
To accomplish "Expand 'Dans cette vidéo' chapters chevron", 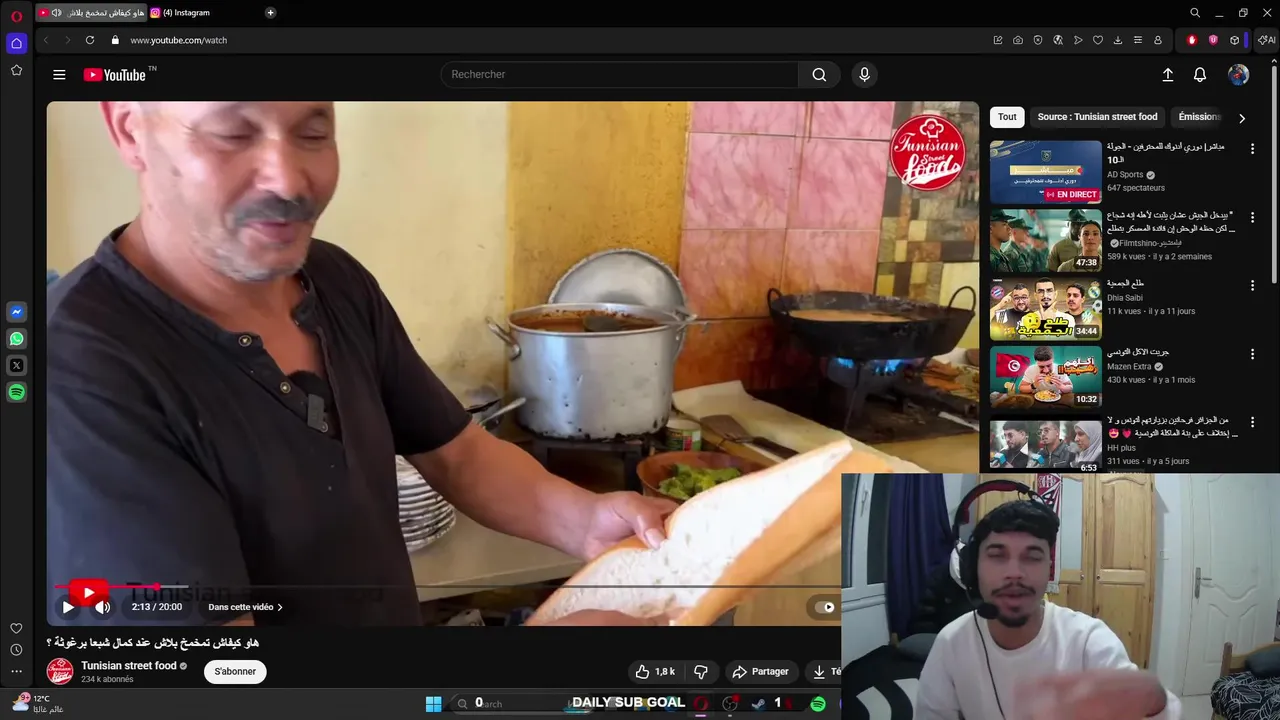I will (x=280, y=607).
